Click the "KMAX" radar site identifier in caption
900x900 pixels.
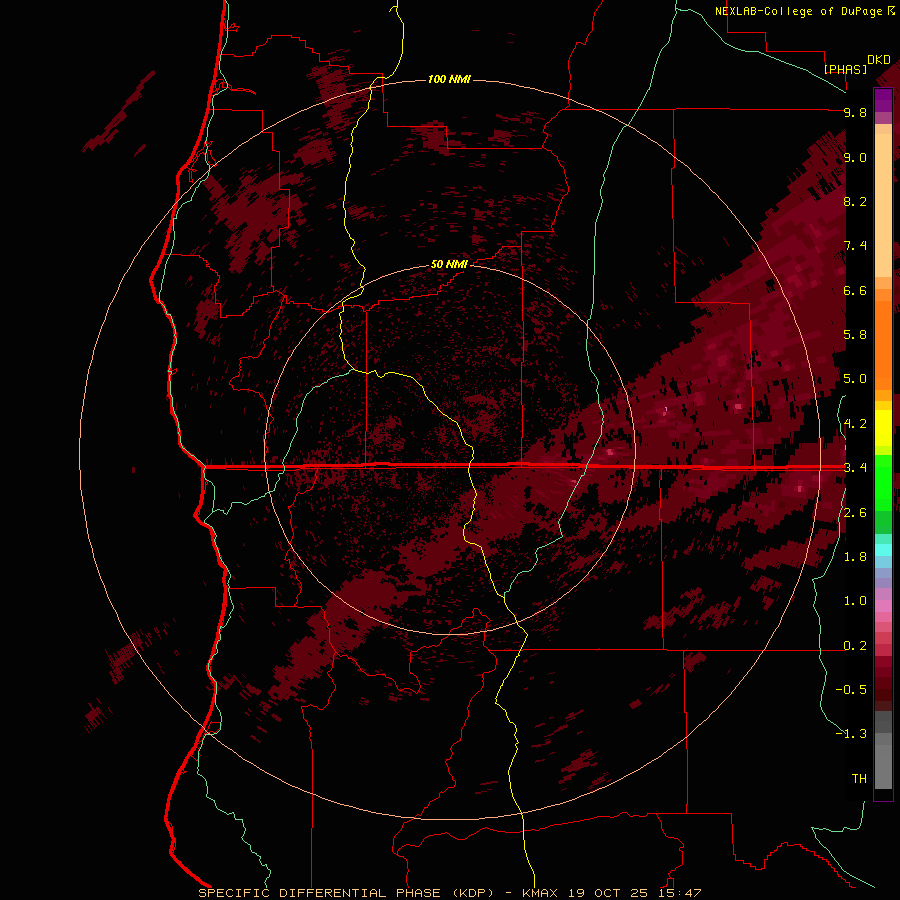click(x=542, y=893)
